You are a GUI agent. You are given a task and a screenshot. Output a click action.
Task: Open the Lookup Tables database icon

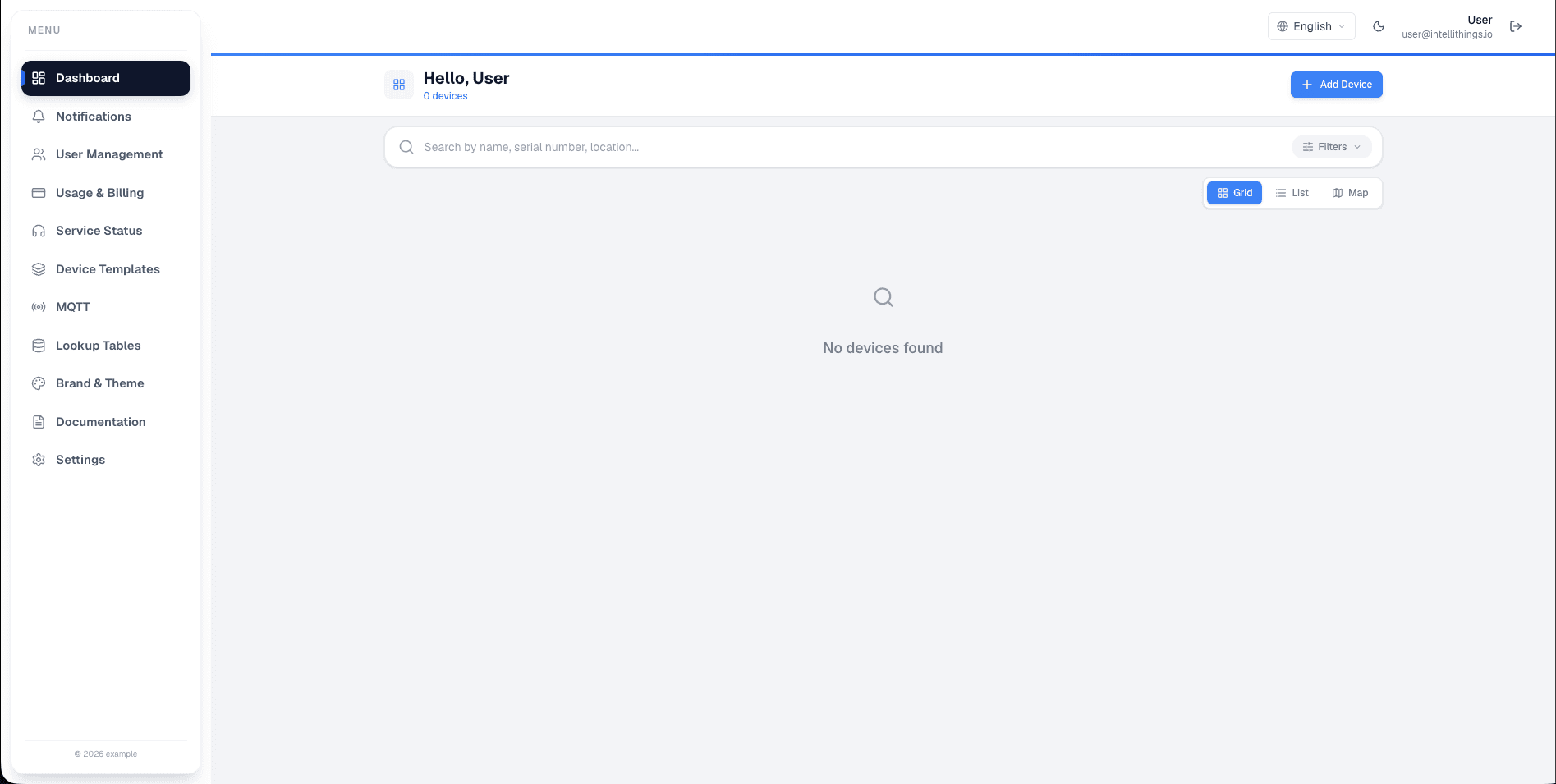(39, 346)
